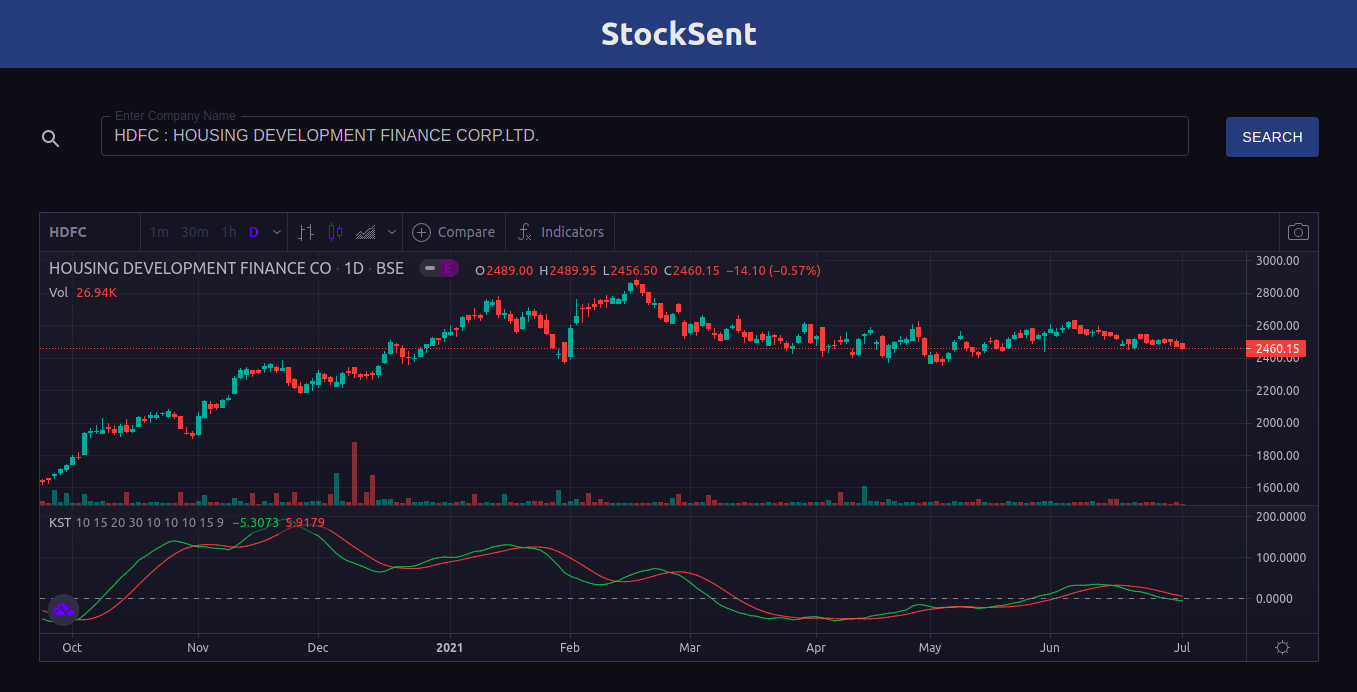The height and width of the screenshot is (692, 1357).
Task: Click the Dec label on time axis
Action: coord(318,648)
